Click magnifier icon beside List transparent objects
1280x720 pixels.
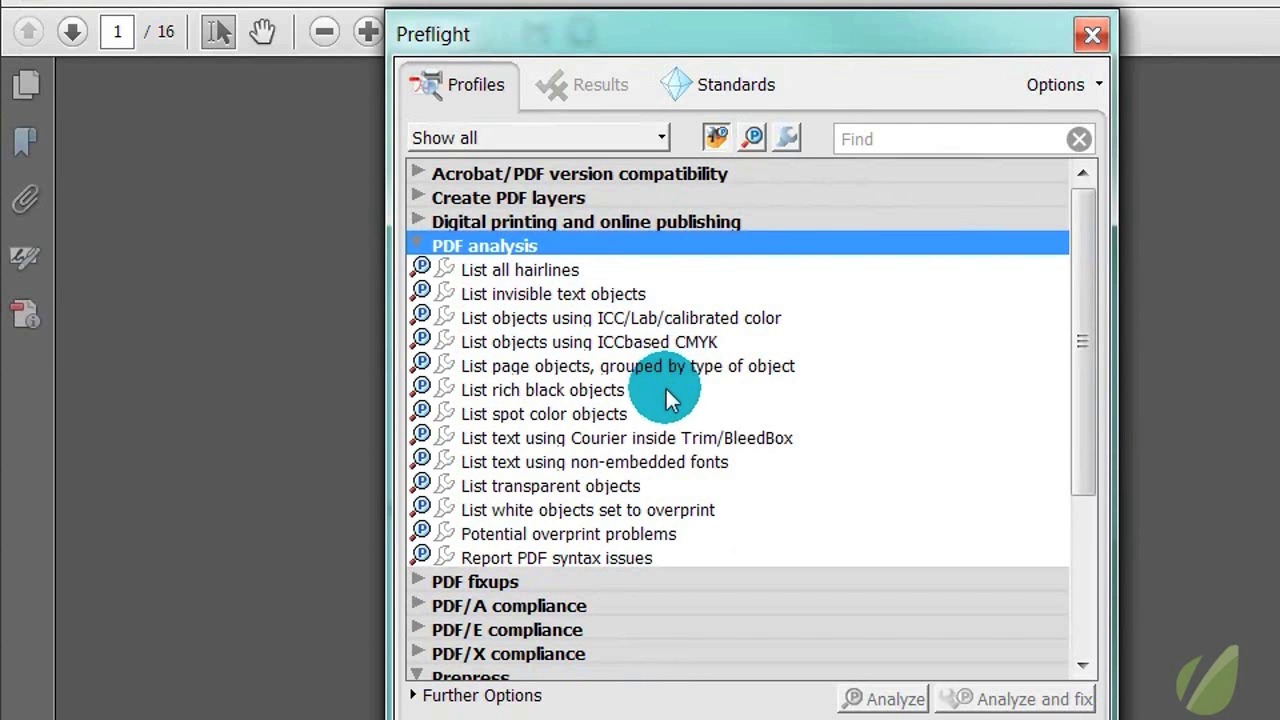pyautogui.click(x=421, y=484)
